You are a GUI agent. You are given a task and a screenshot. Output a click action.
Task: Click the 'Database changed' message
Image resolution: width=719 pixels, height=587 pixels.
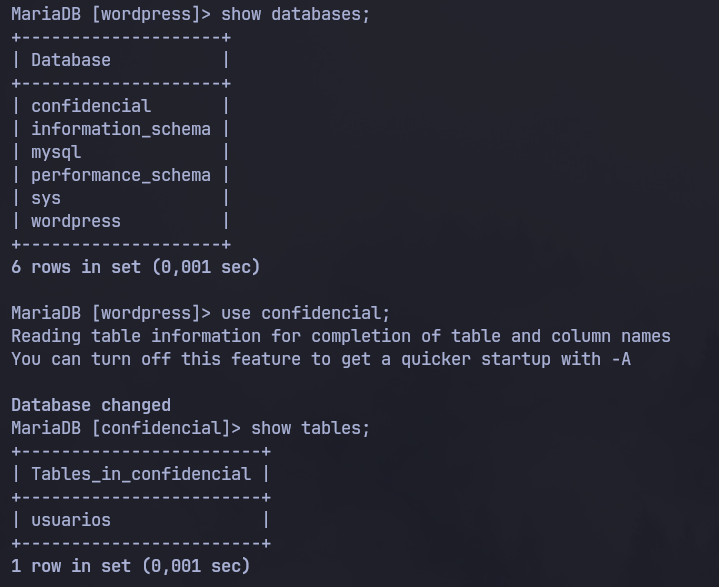(x=91, y=405)
